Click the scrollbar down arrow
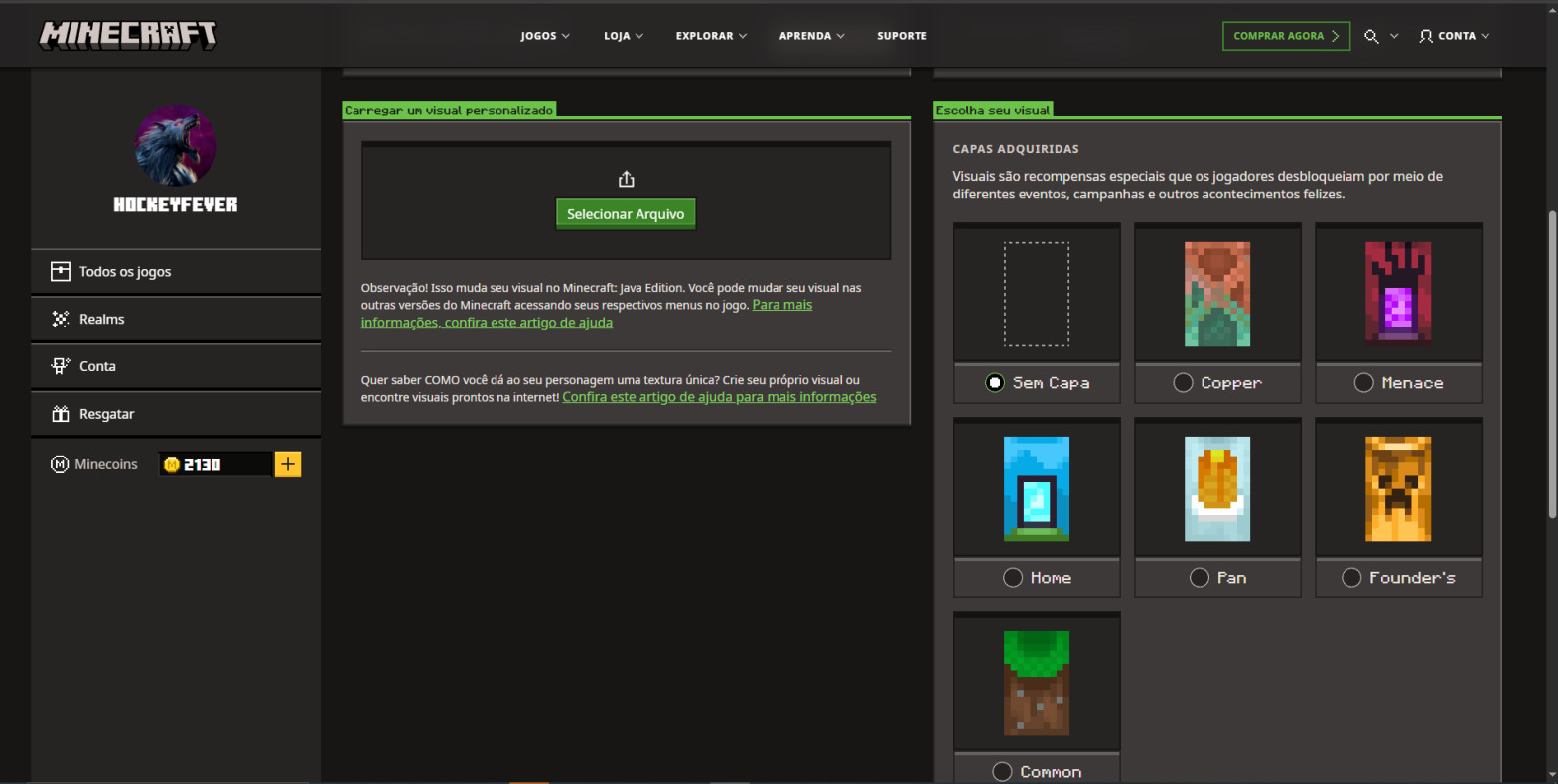This screenshot has height=784, width=1558. pyautogui.click(x=1552, y=775)
